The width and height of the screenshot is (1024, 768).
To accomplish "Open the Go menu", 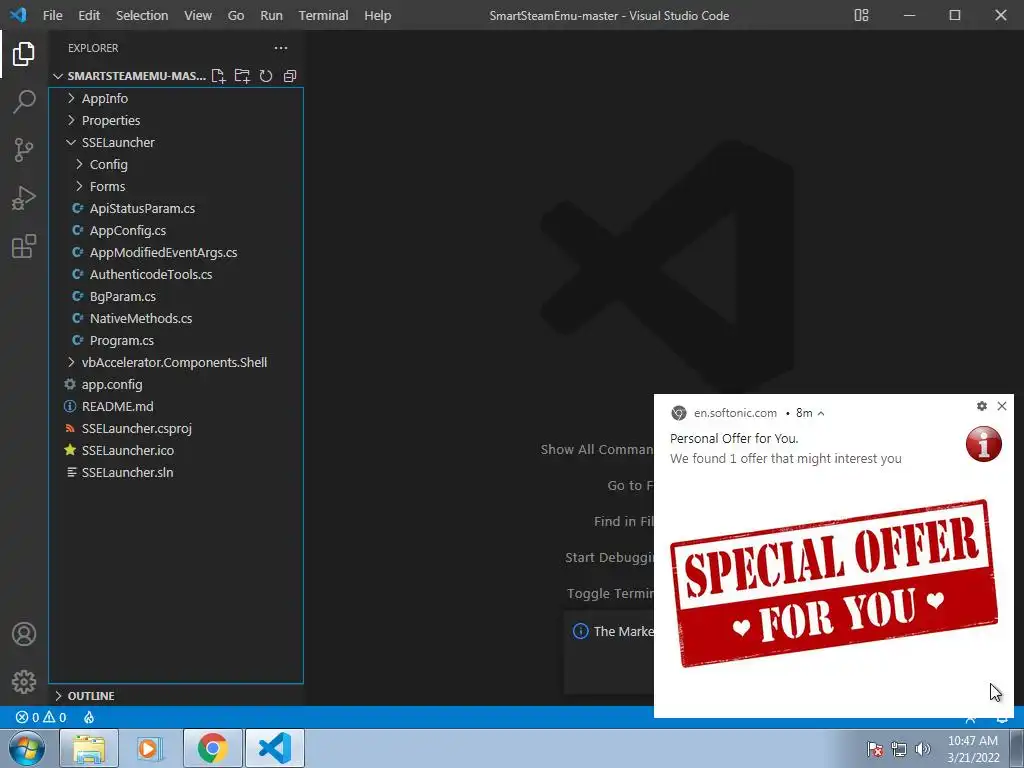I will (x=236, y=15).
